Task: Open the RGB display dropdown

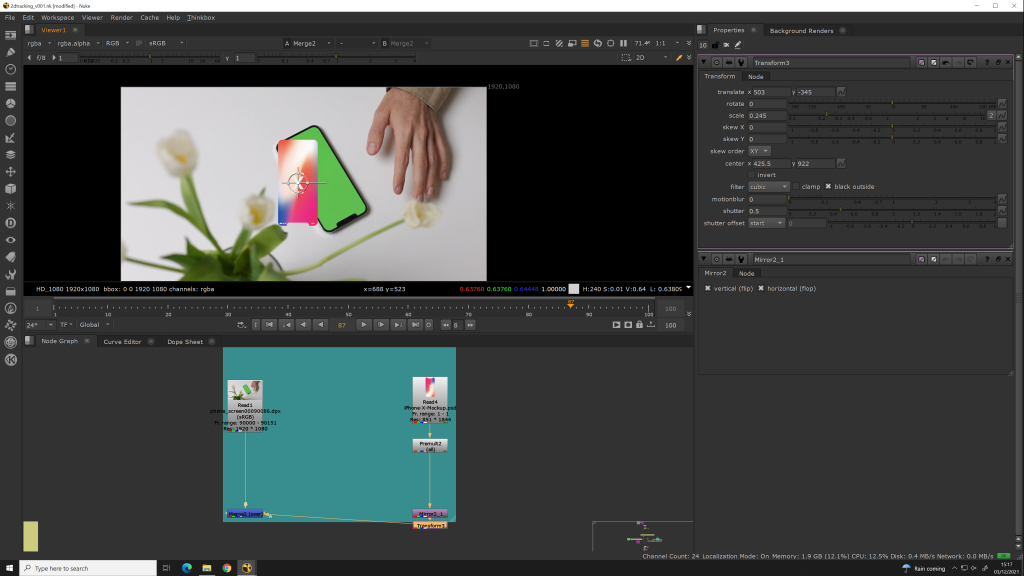Action: click(118, 43)
